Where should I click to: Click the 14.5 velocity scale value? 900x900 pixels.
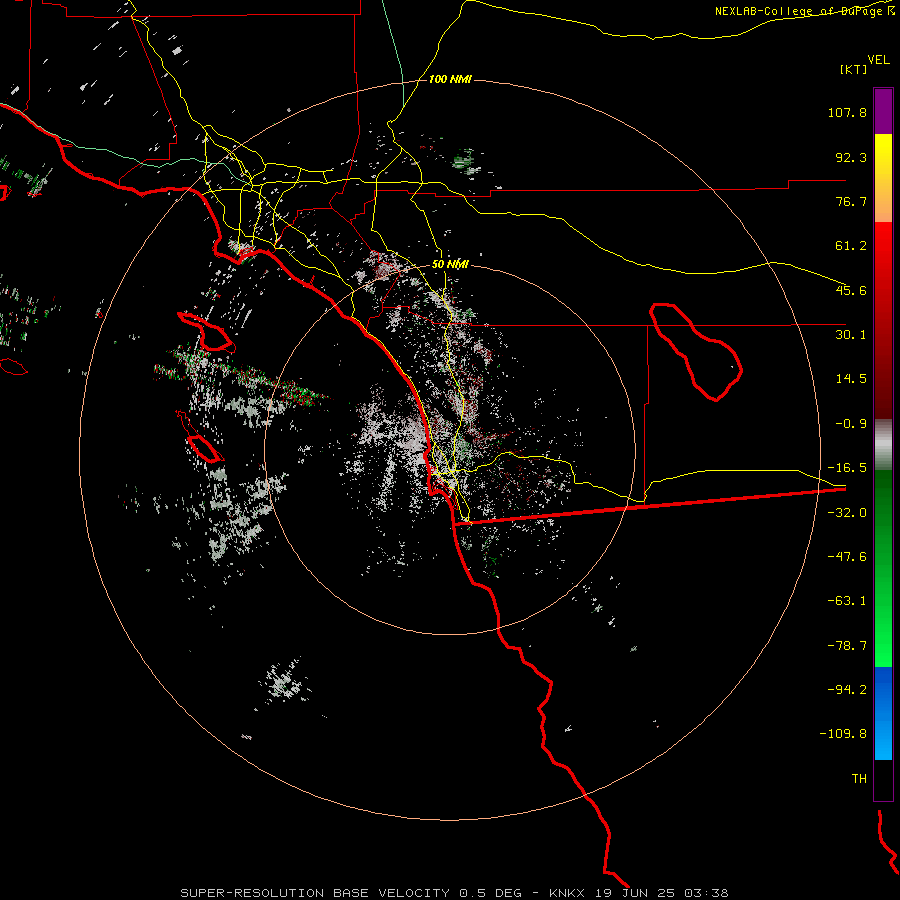point(851,379)
